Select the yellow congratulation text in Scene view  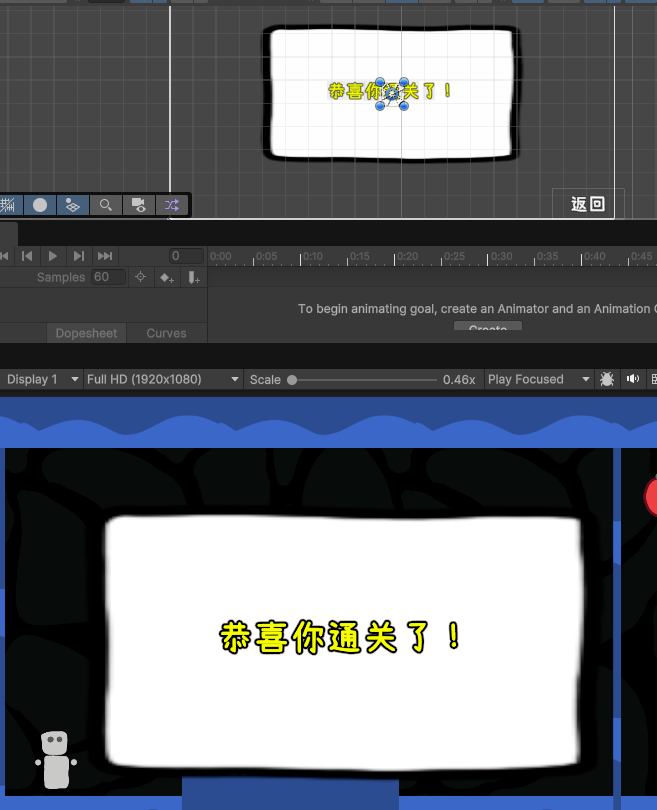390,91
